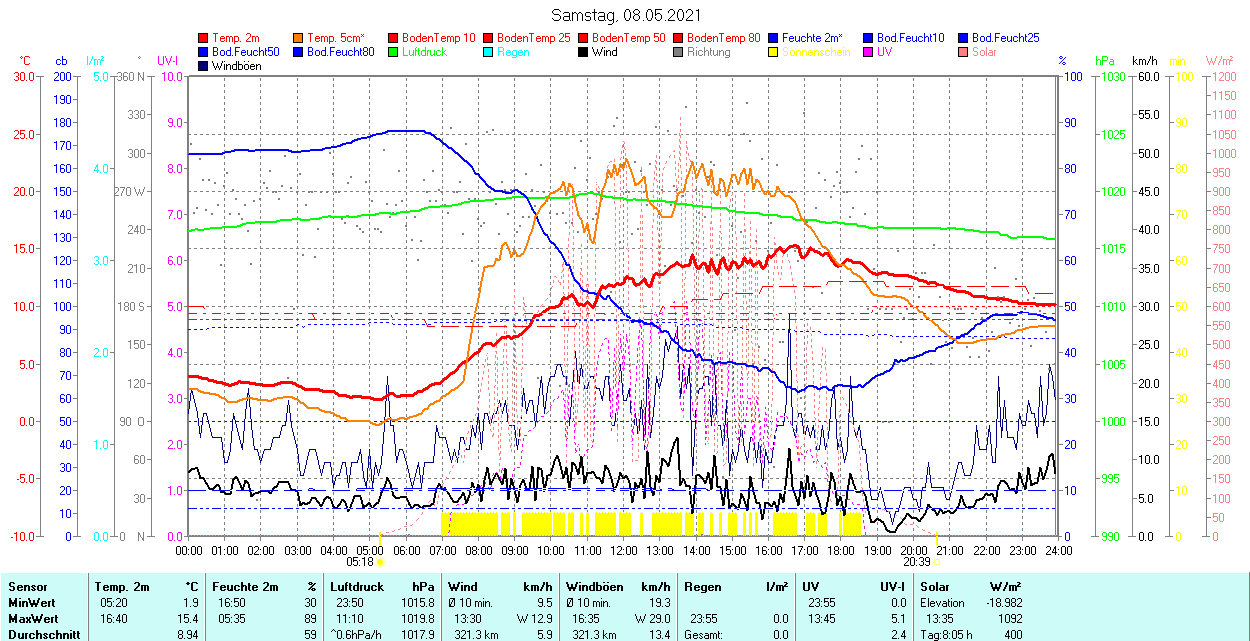The height and width of the screenshot is (641, 1250).
Task: Click the Gesamt: rain total label
Action: (x=704, y=635)
